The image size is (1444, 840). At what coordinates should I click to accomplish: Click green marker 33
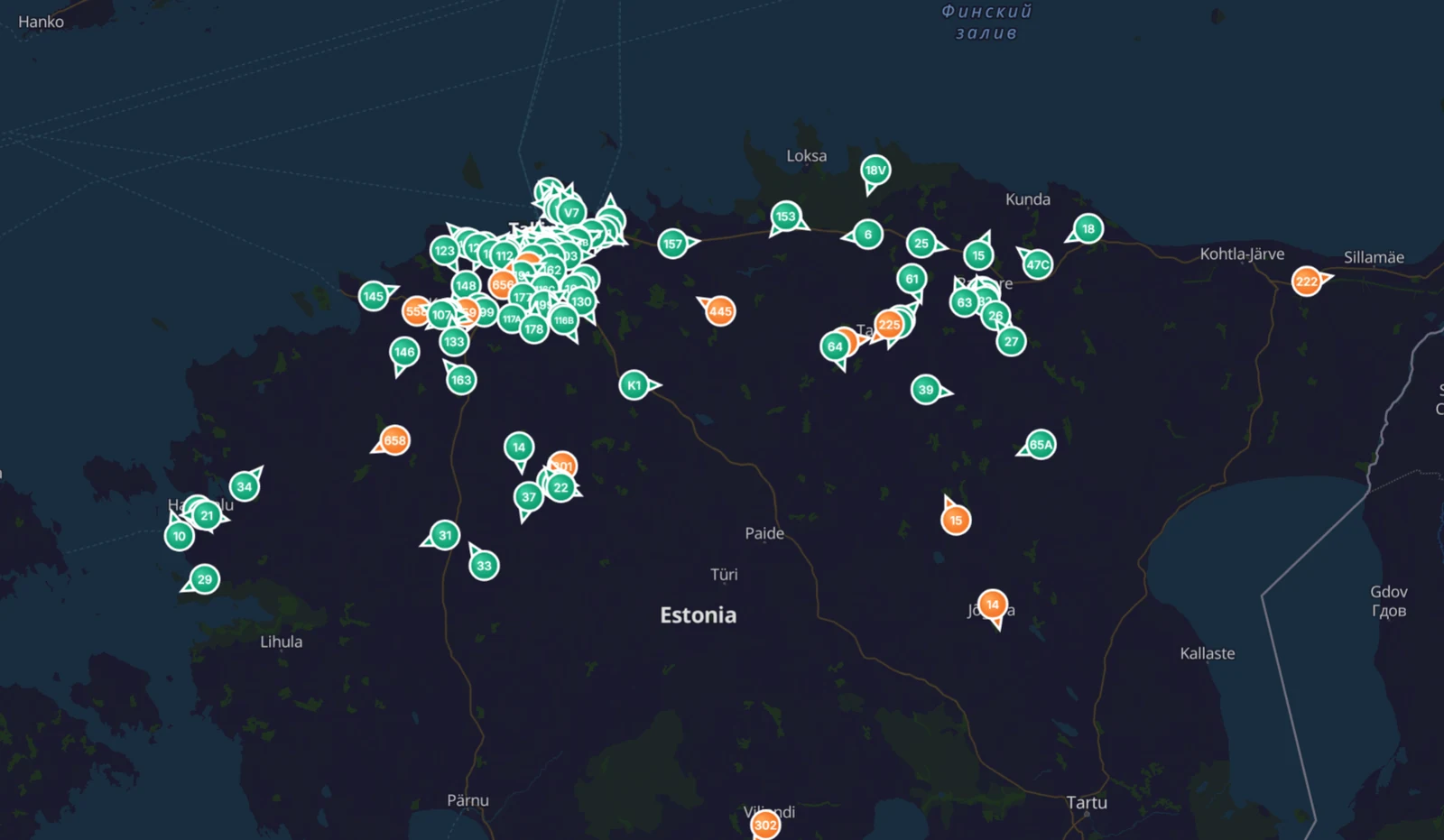point(484,566)
